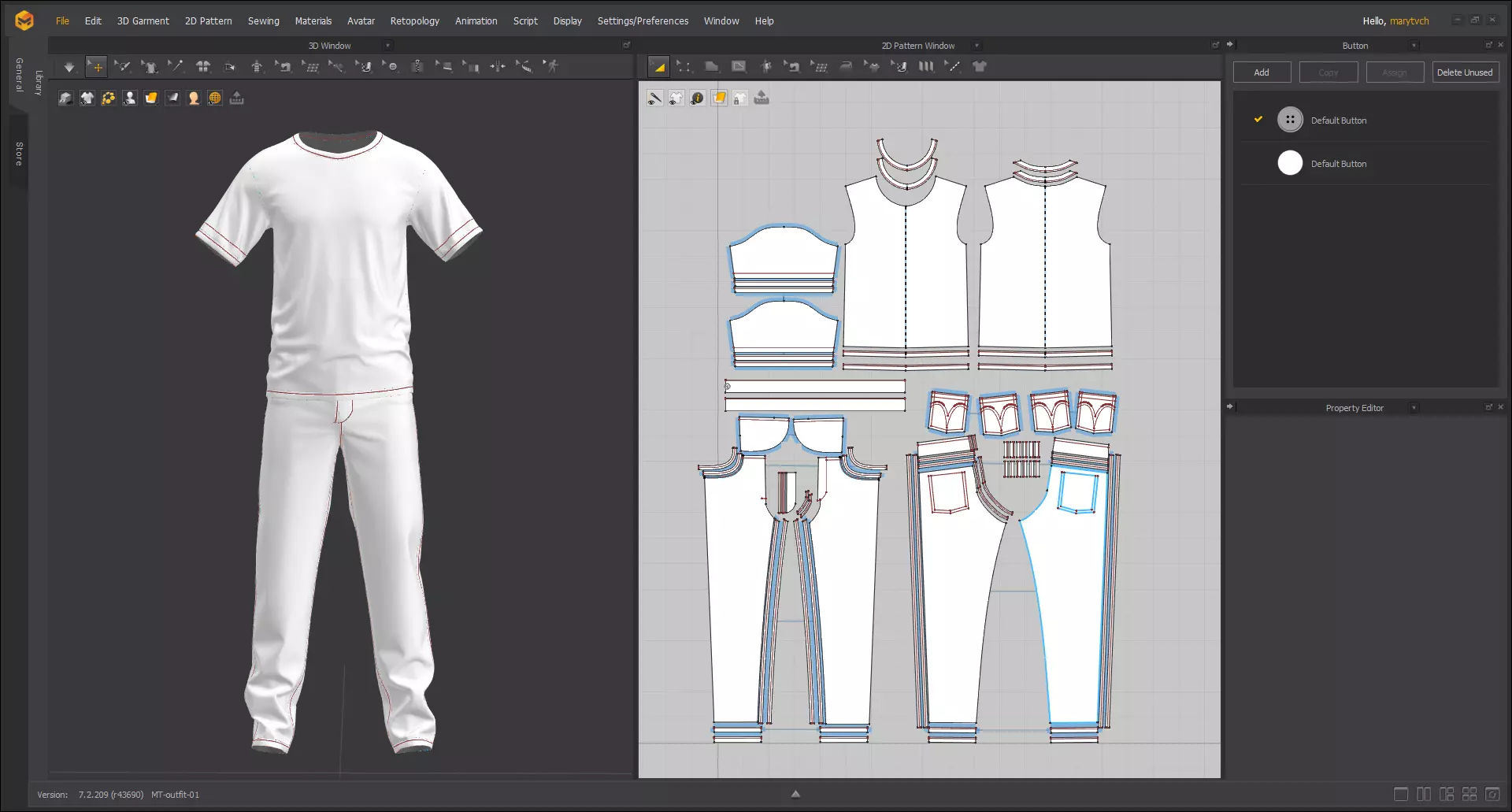Click the Delete Unused button
The width and height of the screenshot is (1512, 812).
tap(1465, 72)
